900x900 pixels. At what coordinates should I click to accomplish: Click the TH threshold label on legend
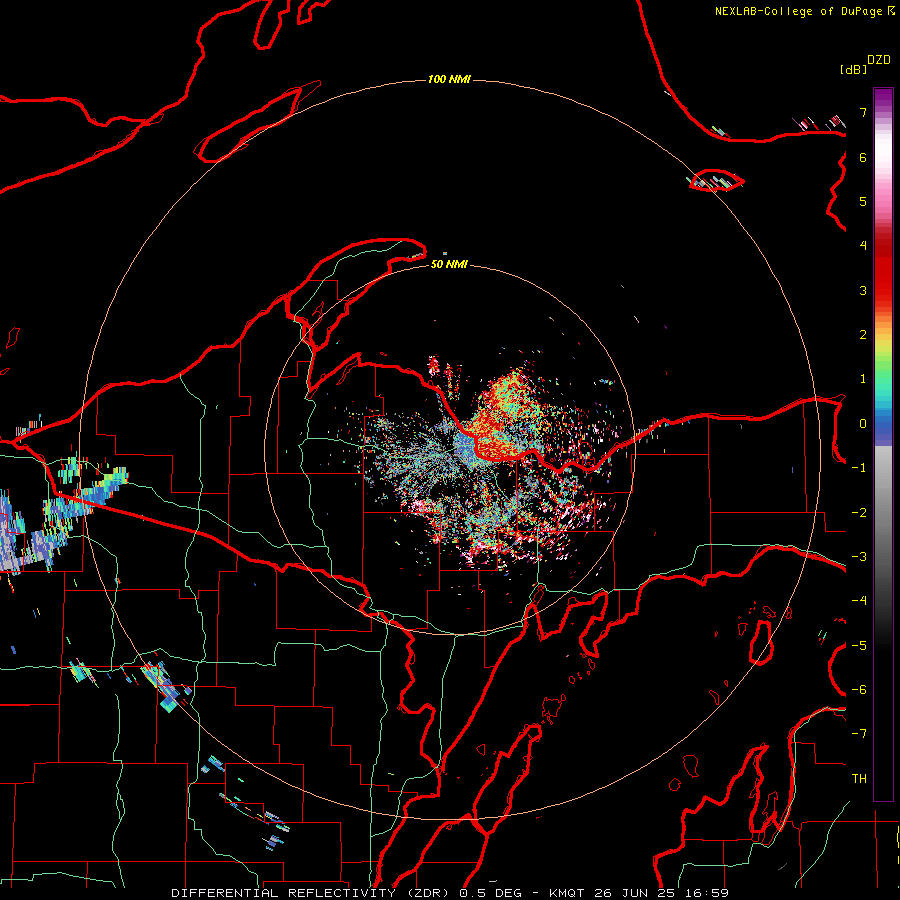point(859,778)
